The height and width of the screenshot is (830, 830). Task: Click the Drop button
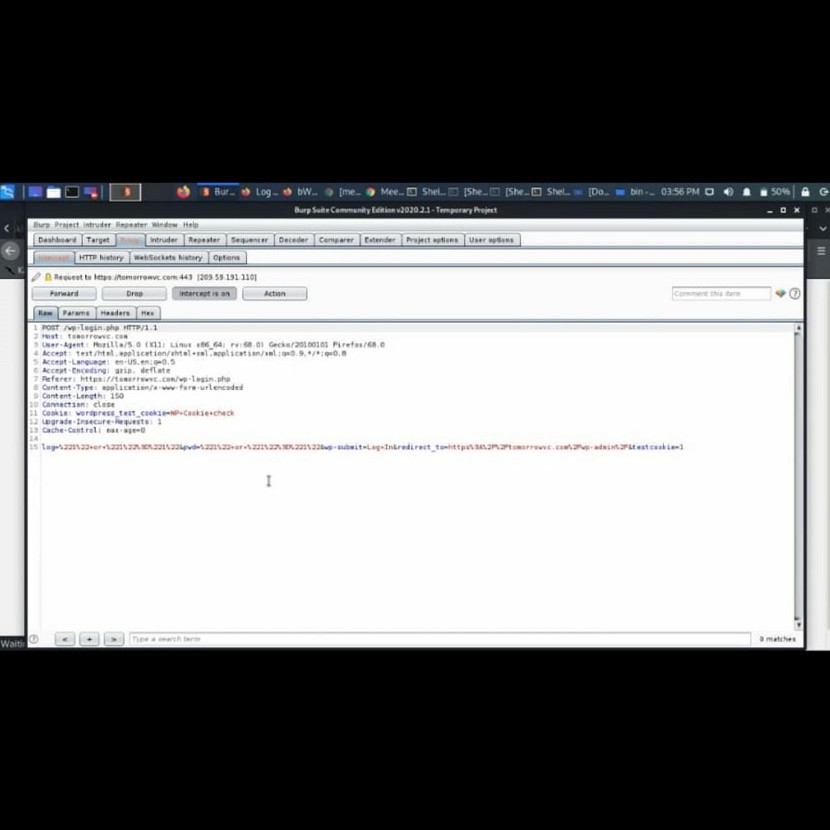[x=134, y=293]
